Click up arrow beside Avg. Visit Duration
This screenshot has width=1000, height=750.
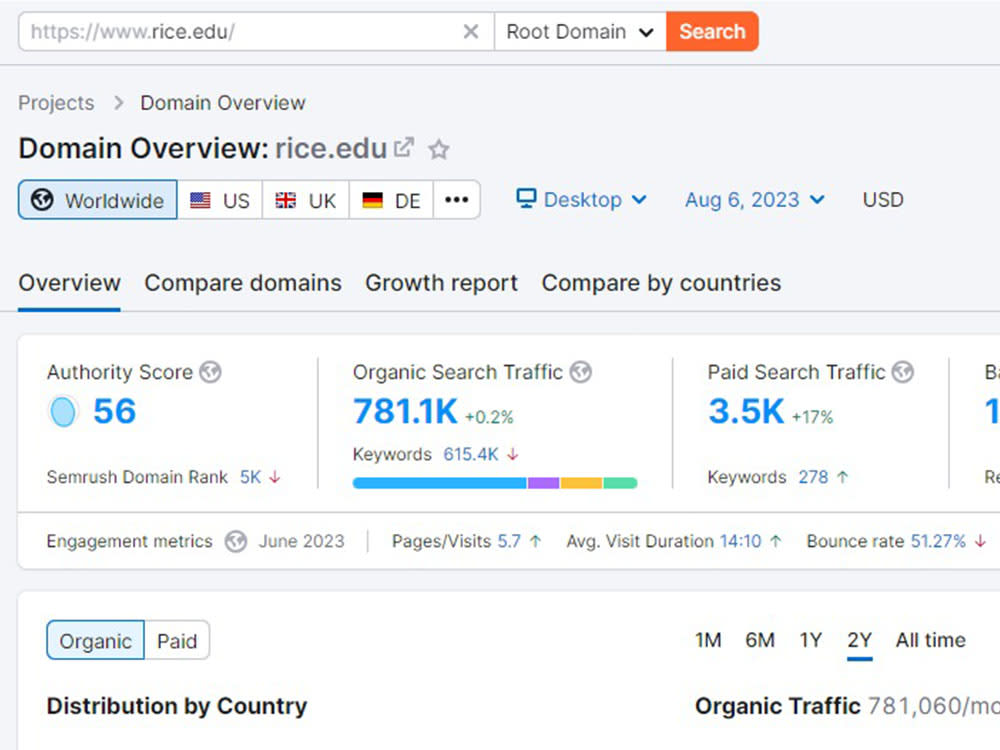tap(776, 541)
